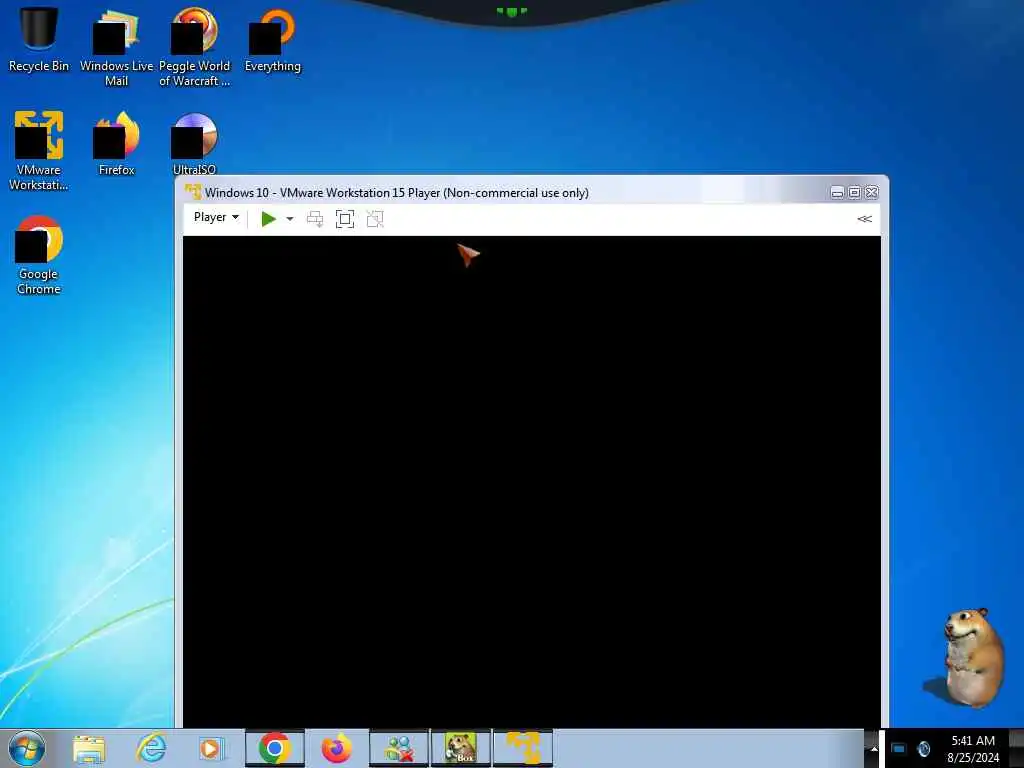Select the Windows Live Mail desktop icon
Viewport: 1024px width, 768px height.
tap(116, 48)
